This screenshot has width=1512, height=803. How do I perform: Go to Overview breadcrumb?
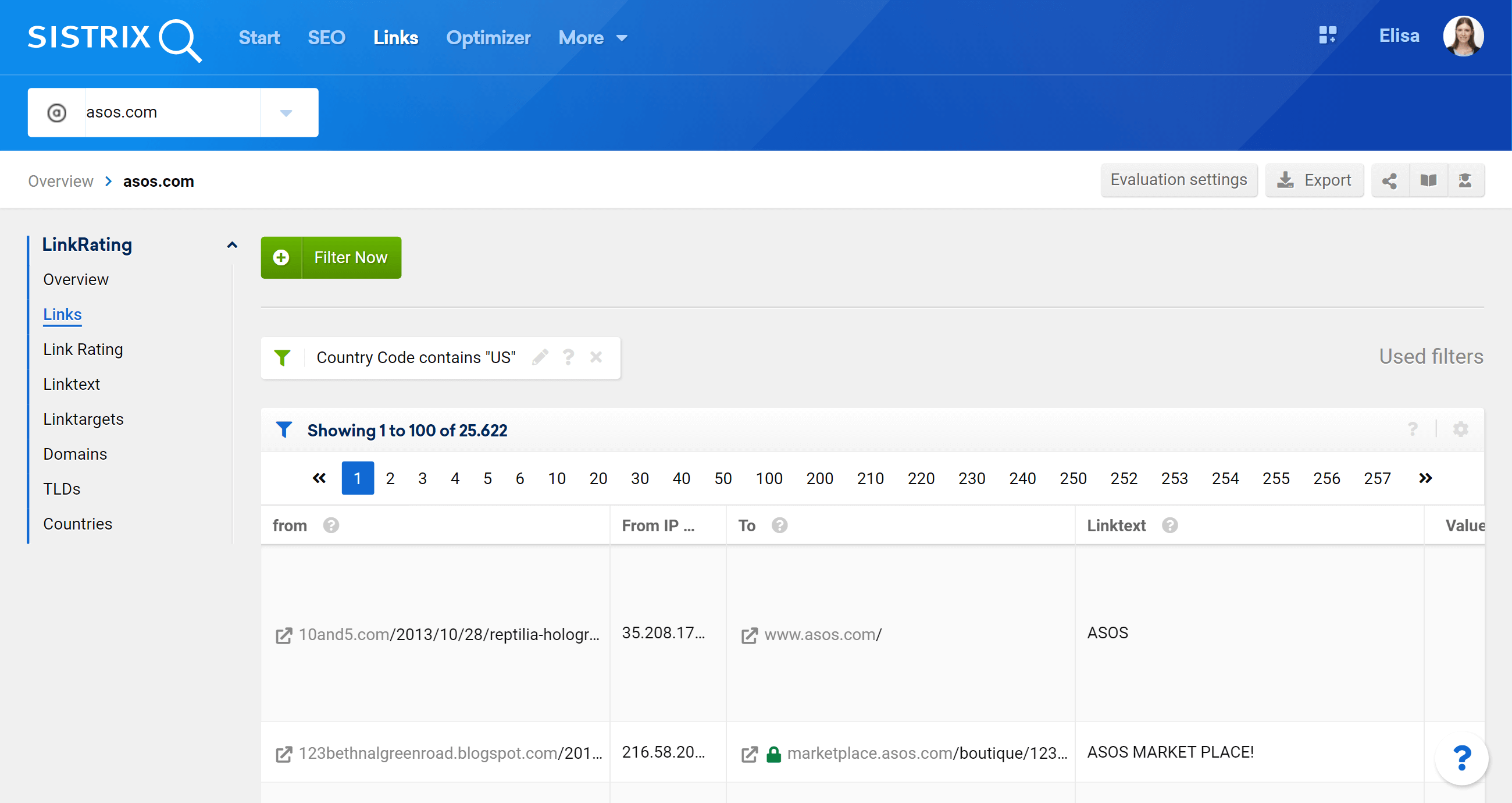(x=61, y=181)
